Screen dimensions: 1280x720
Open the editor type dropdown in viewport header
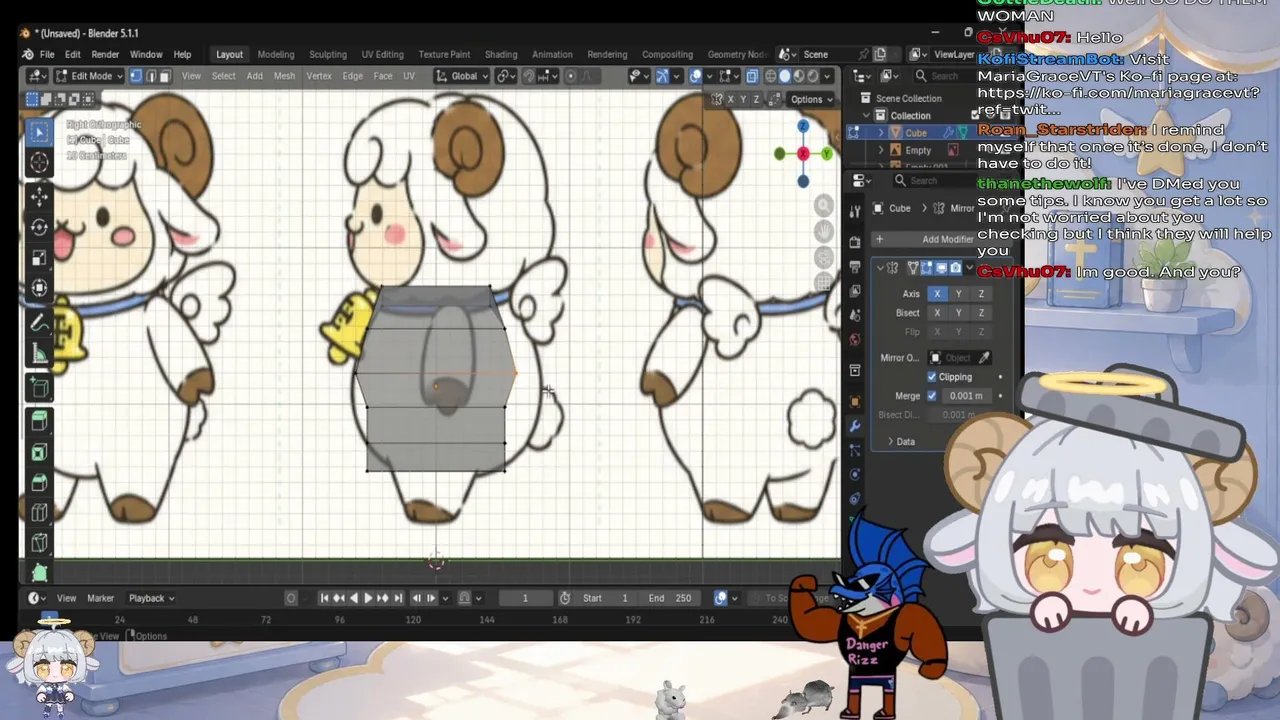(x=38, y=76)
